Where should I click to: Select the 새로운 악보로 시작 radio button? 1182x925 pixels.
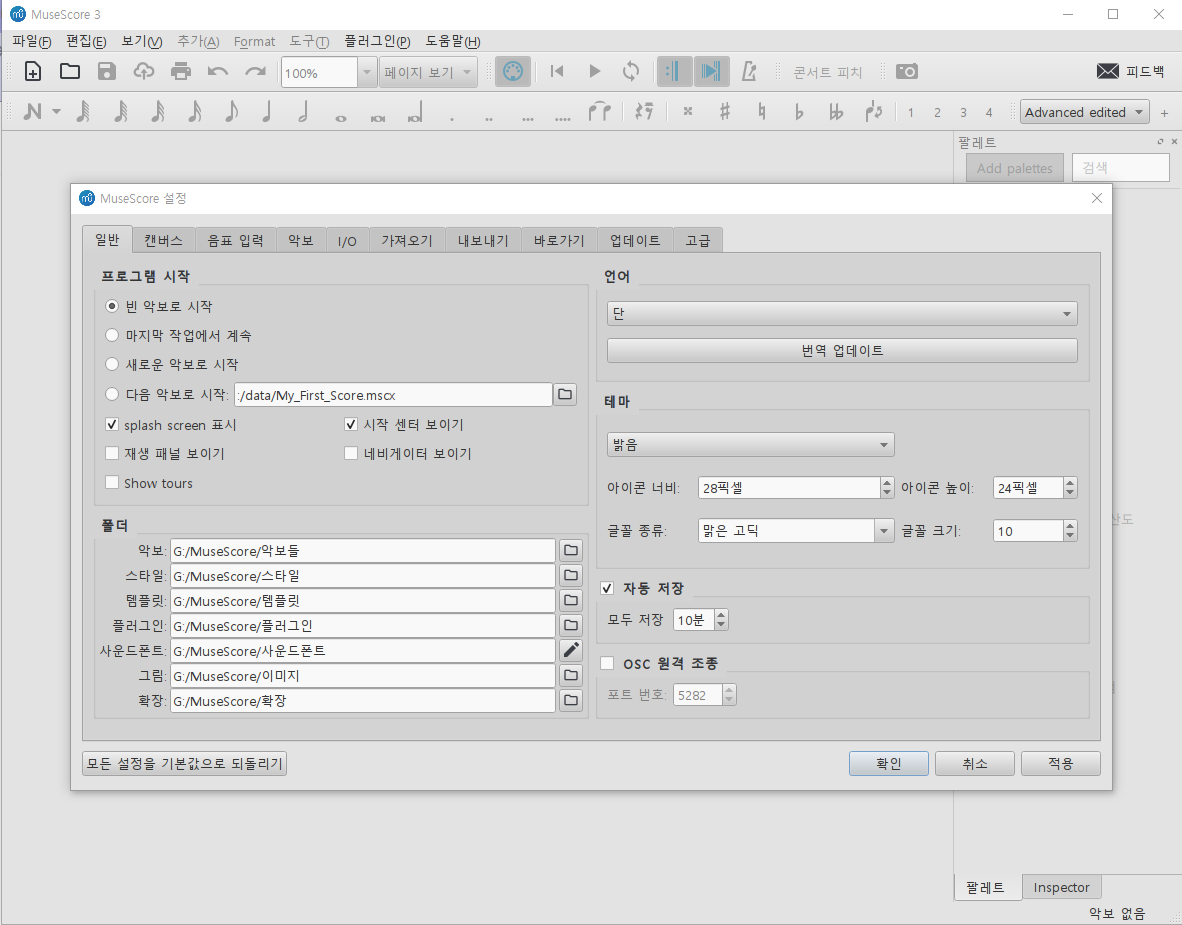click(x=112, y=364)
